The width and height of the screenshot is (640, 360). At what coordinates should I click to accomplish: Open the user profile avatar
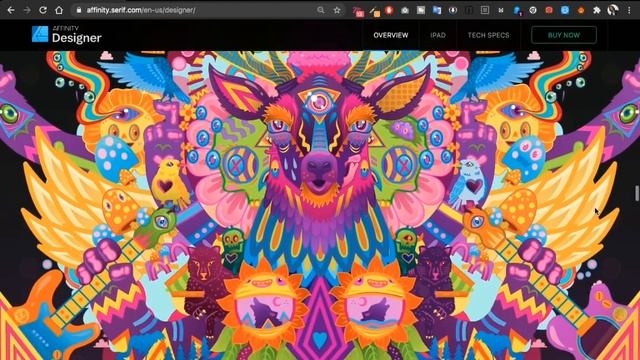pos(613,10)
